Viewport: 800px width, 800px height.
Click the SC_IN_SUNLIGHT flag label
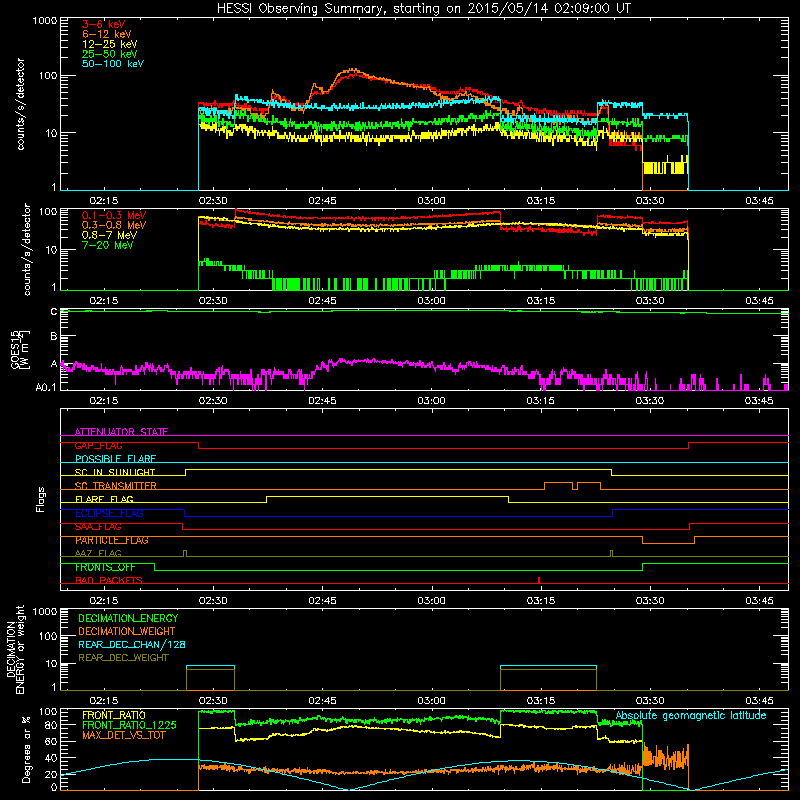pos(115,472)
